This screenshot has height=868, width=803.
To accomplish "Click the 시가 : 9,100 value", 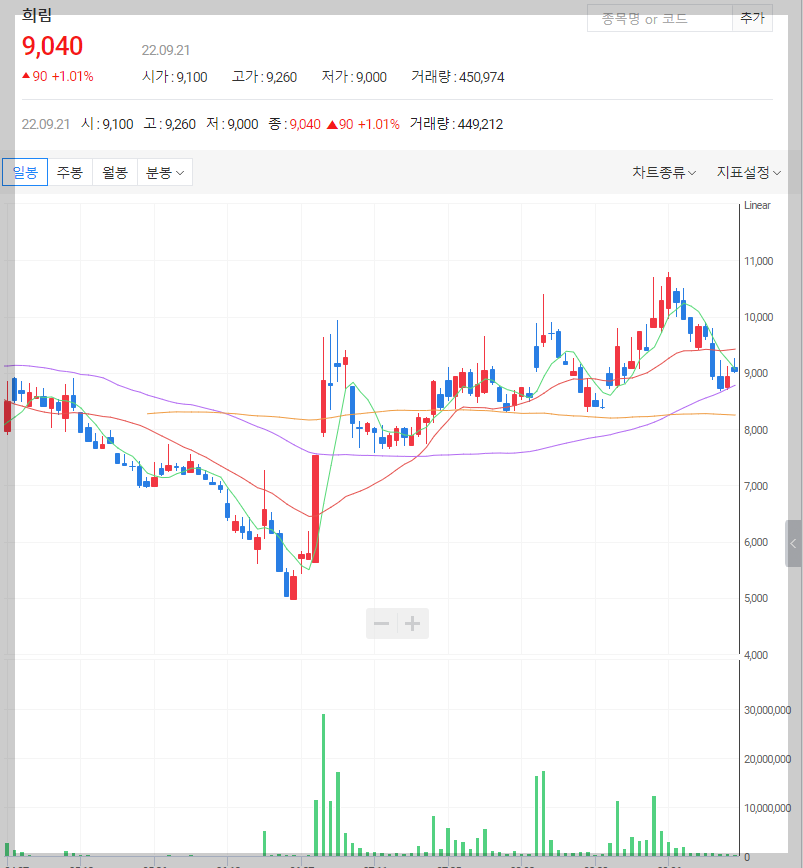I will click(174, 77).
